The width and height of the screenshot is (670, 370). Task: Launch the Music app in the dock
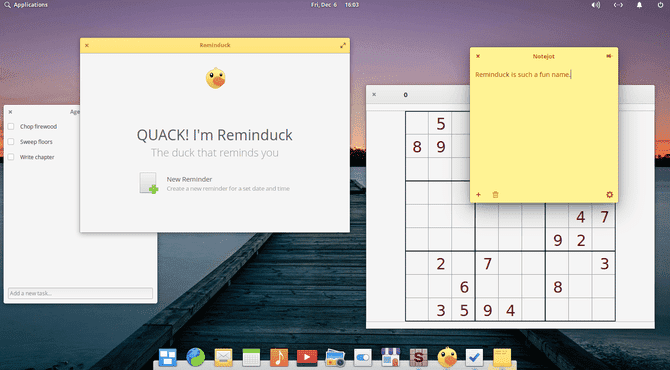point(279,357)
